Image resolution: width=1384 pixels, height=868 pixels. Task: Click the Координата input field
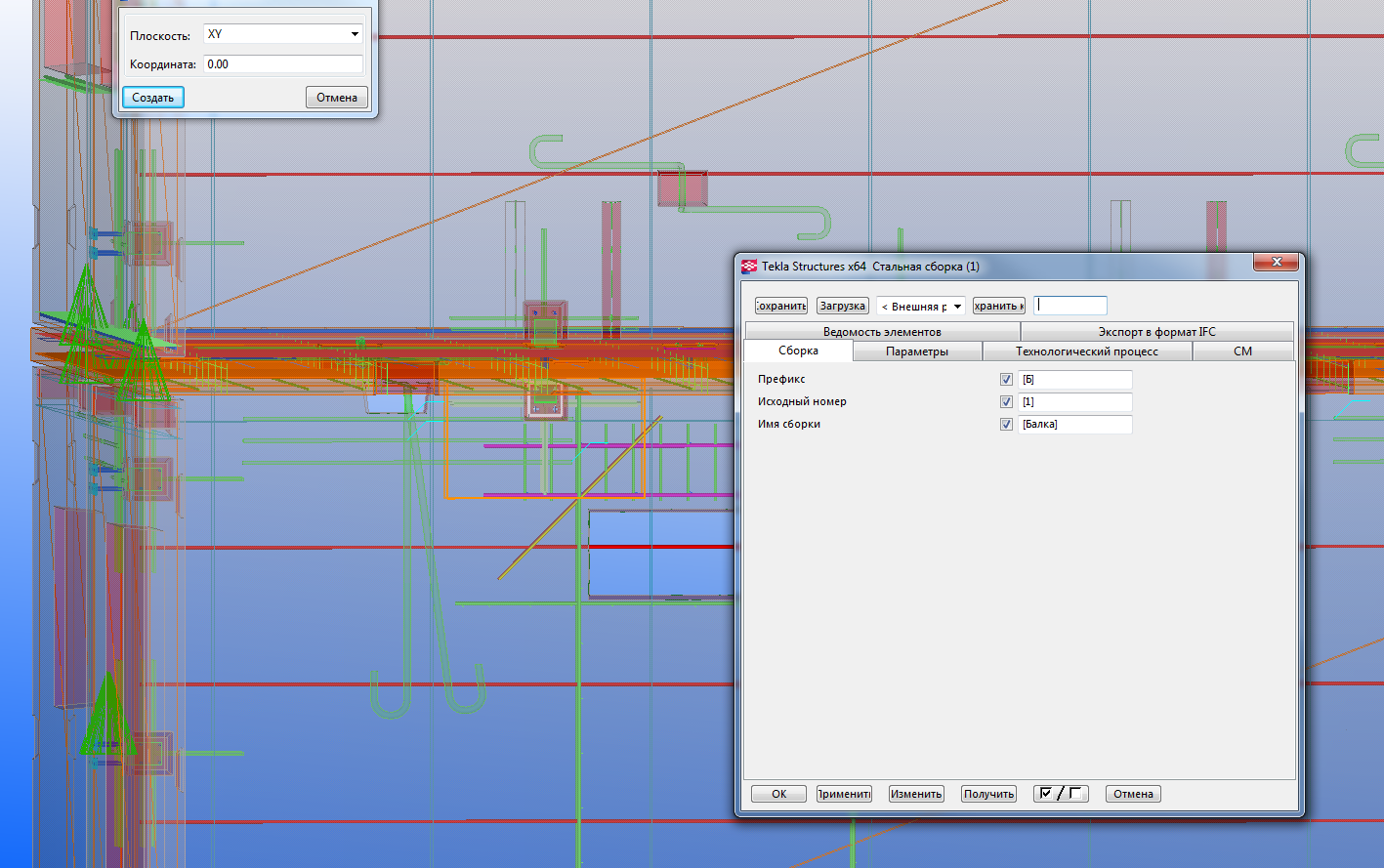pos(282,64)
